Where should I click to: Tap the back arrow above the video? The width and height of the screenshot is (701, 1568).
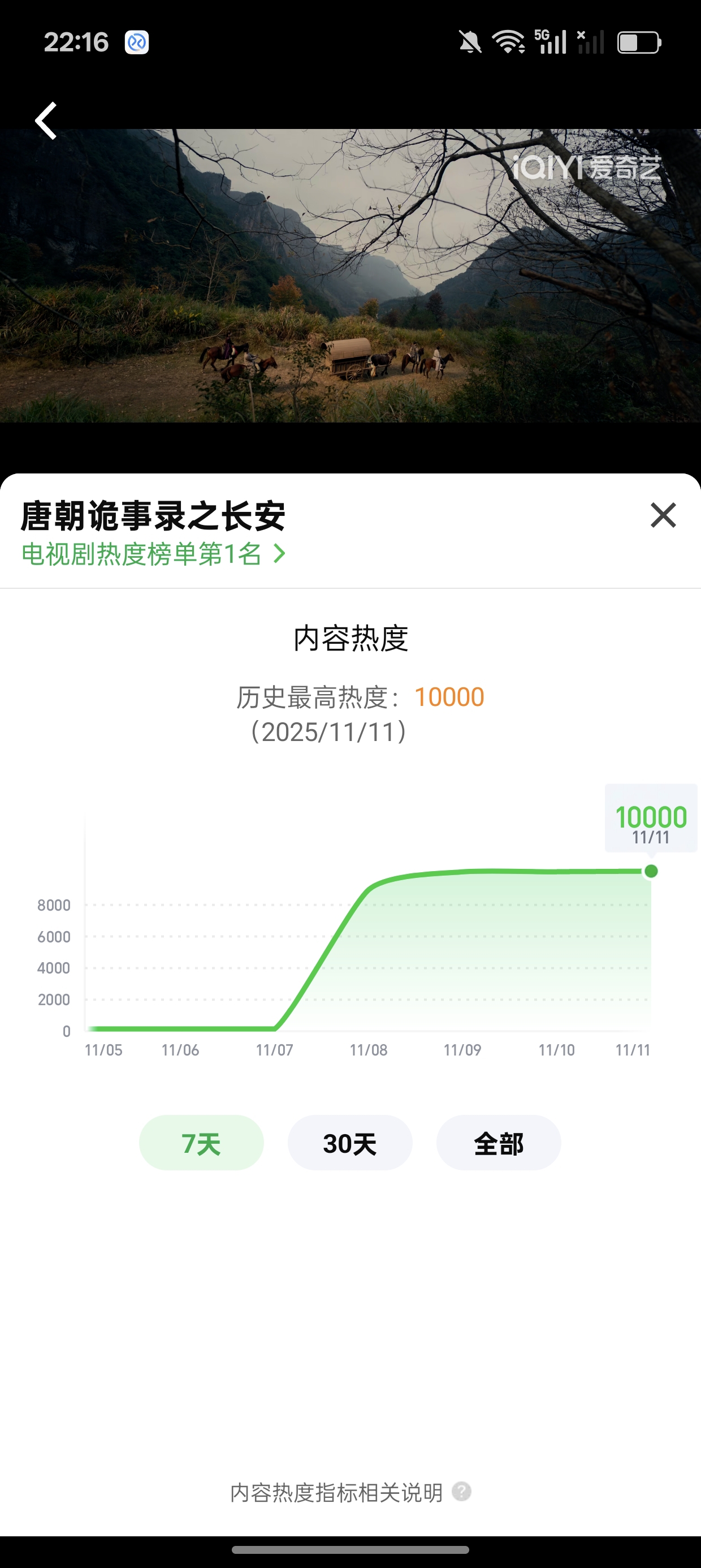click(46, 120)
